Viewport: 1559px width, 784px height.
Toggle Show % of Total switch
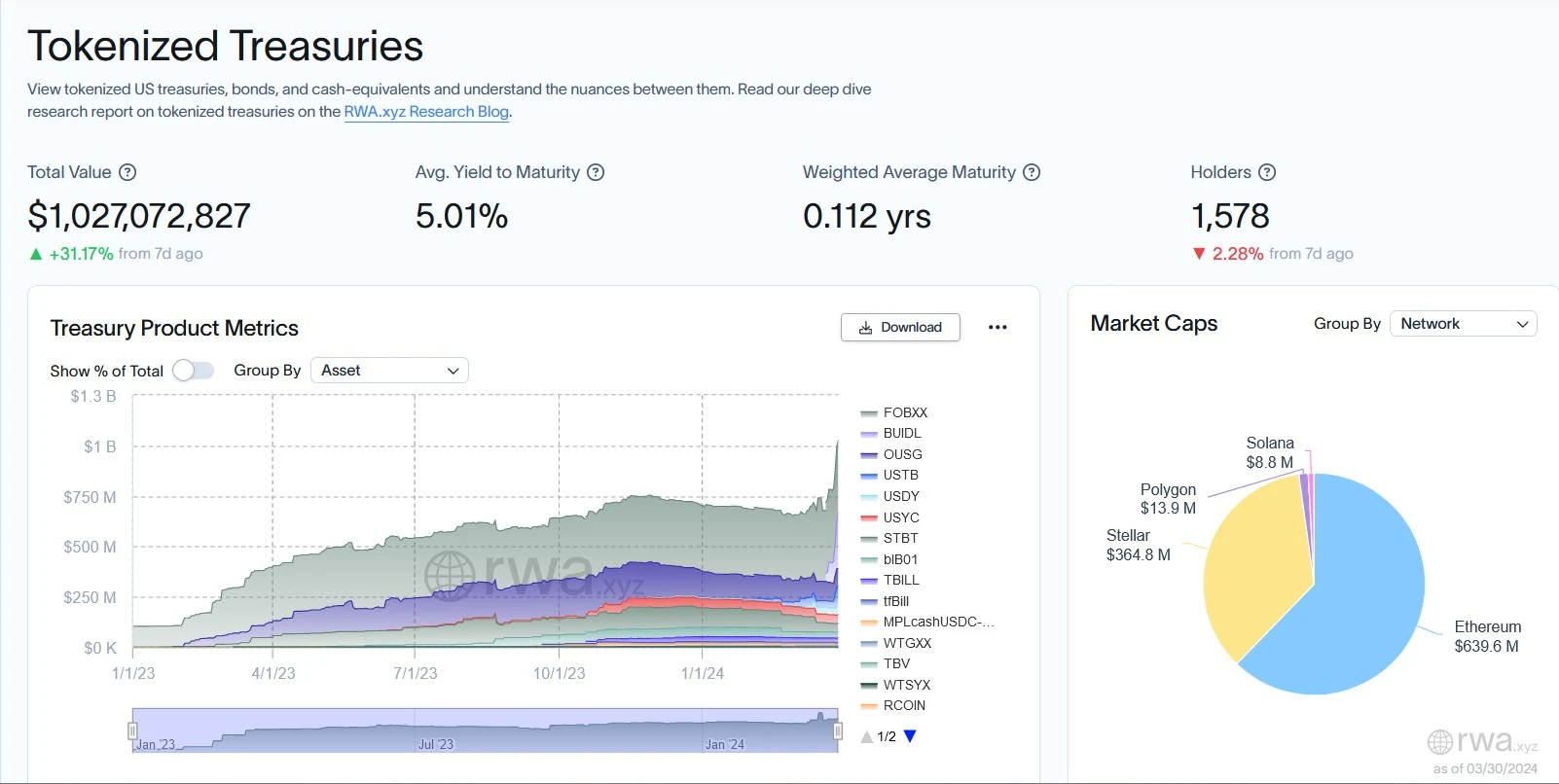(193, 371)
